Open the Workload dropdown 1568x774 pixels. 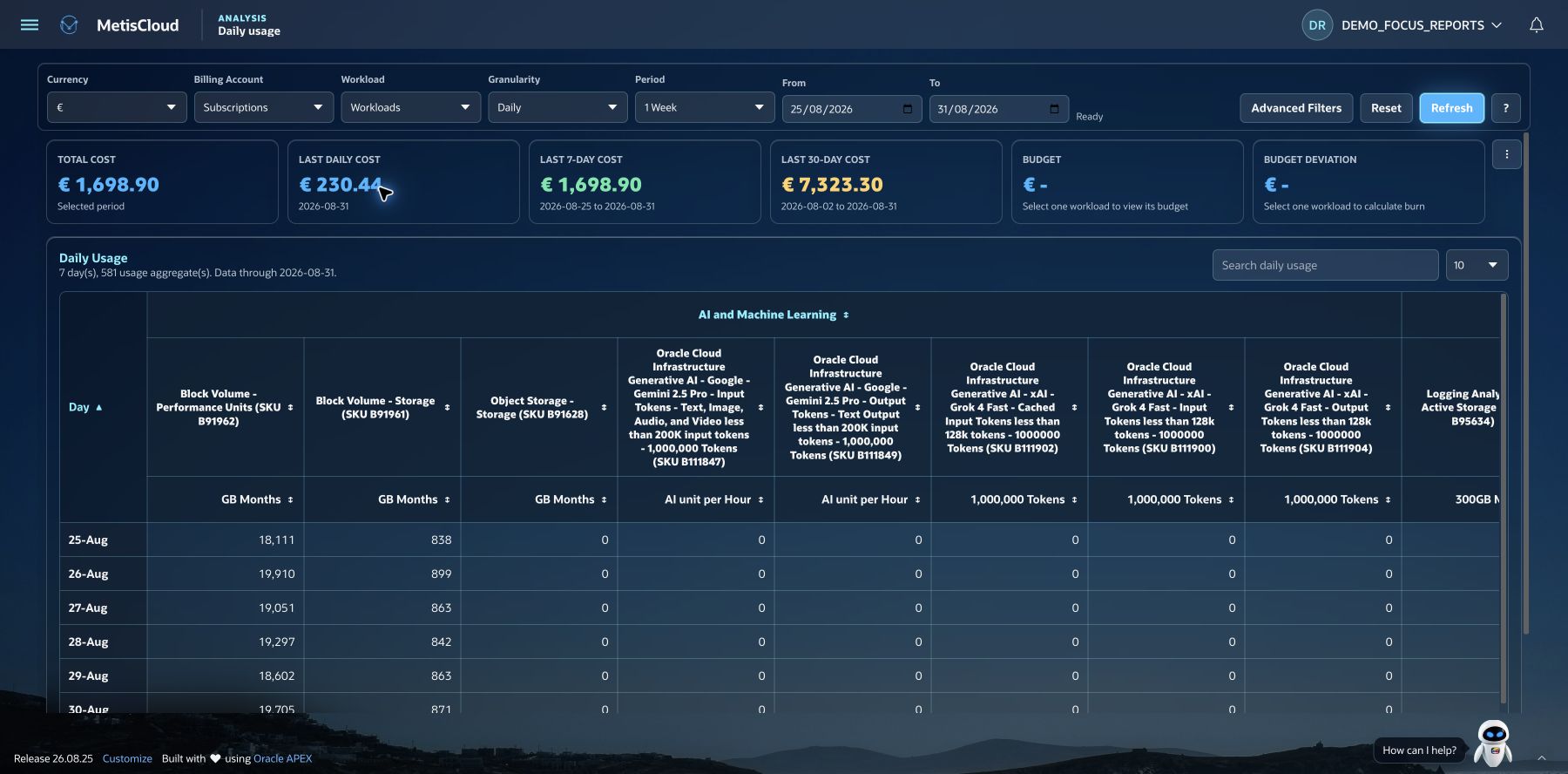coord(410,107)
